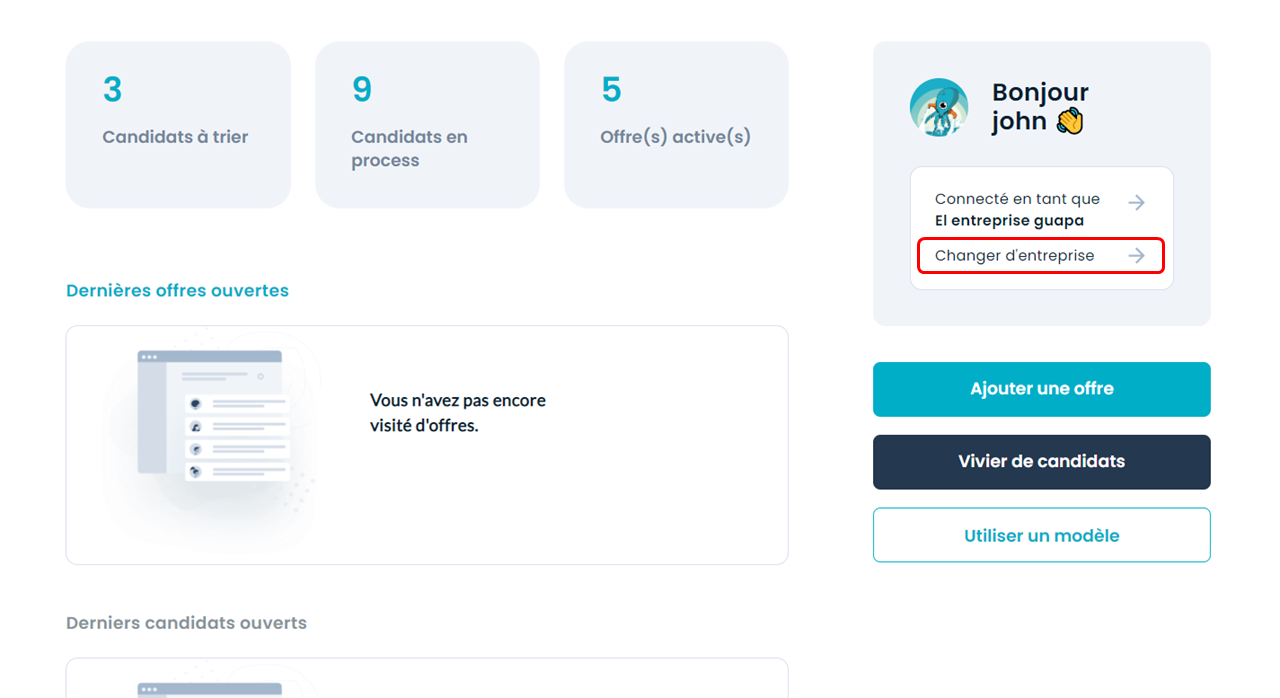
Task: Click the "El entreprise guapa" company name
Action: tap(1009, 221)
